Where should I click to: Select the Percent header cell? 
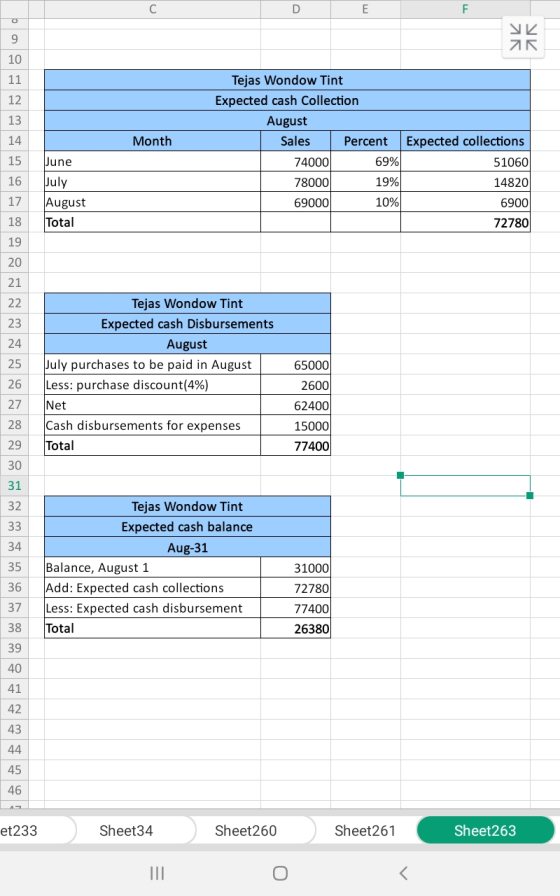[x=365, y=141]
